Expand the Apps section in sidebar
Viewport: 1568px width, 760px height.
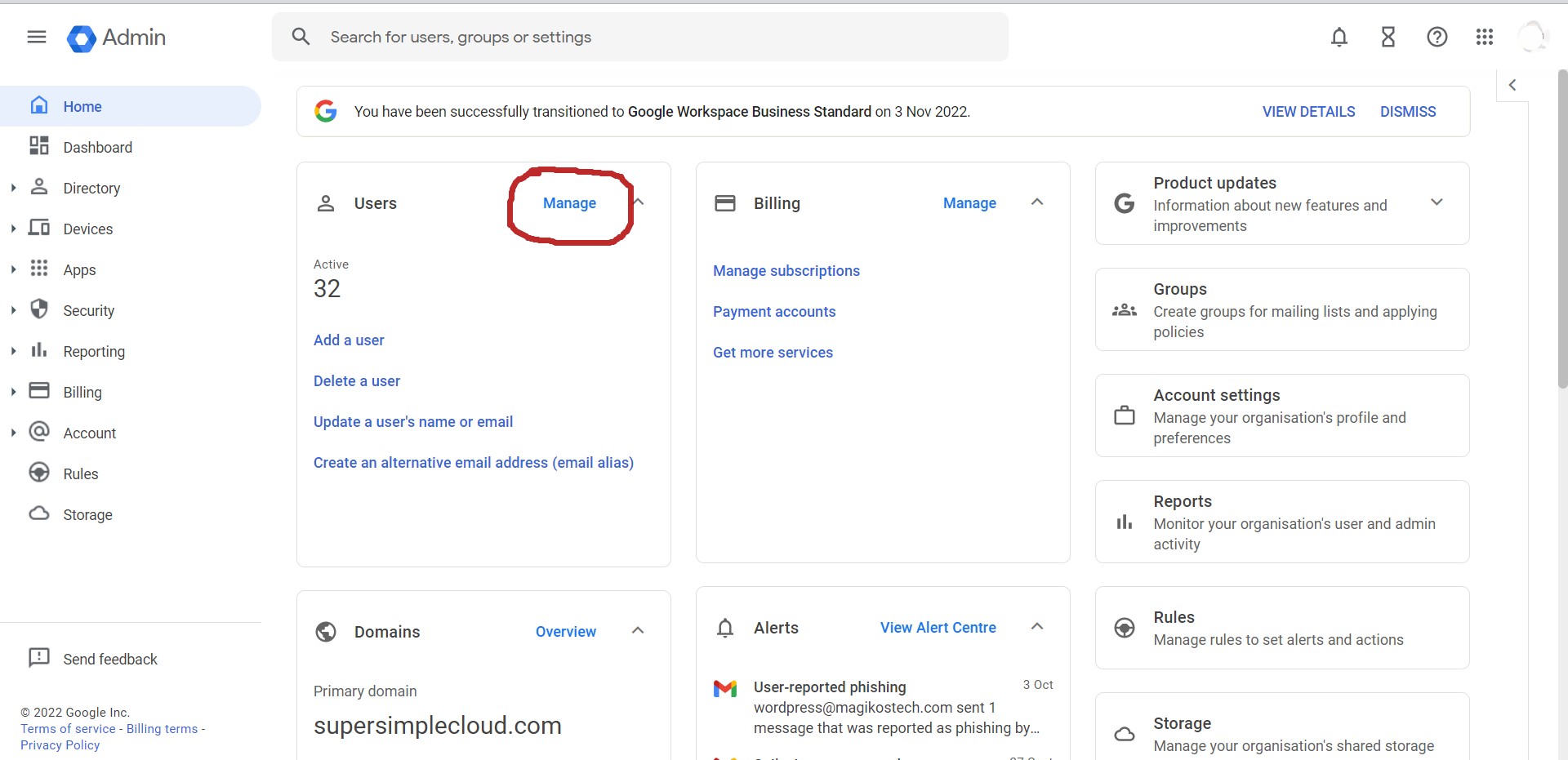[x=13, y=269]
